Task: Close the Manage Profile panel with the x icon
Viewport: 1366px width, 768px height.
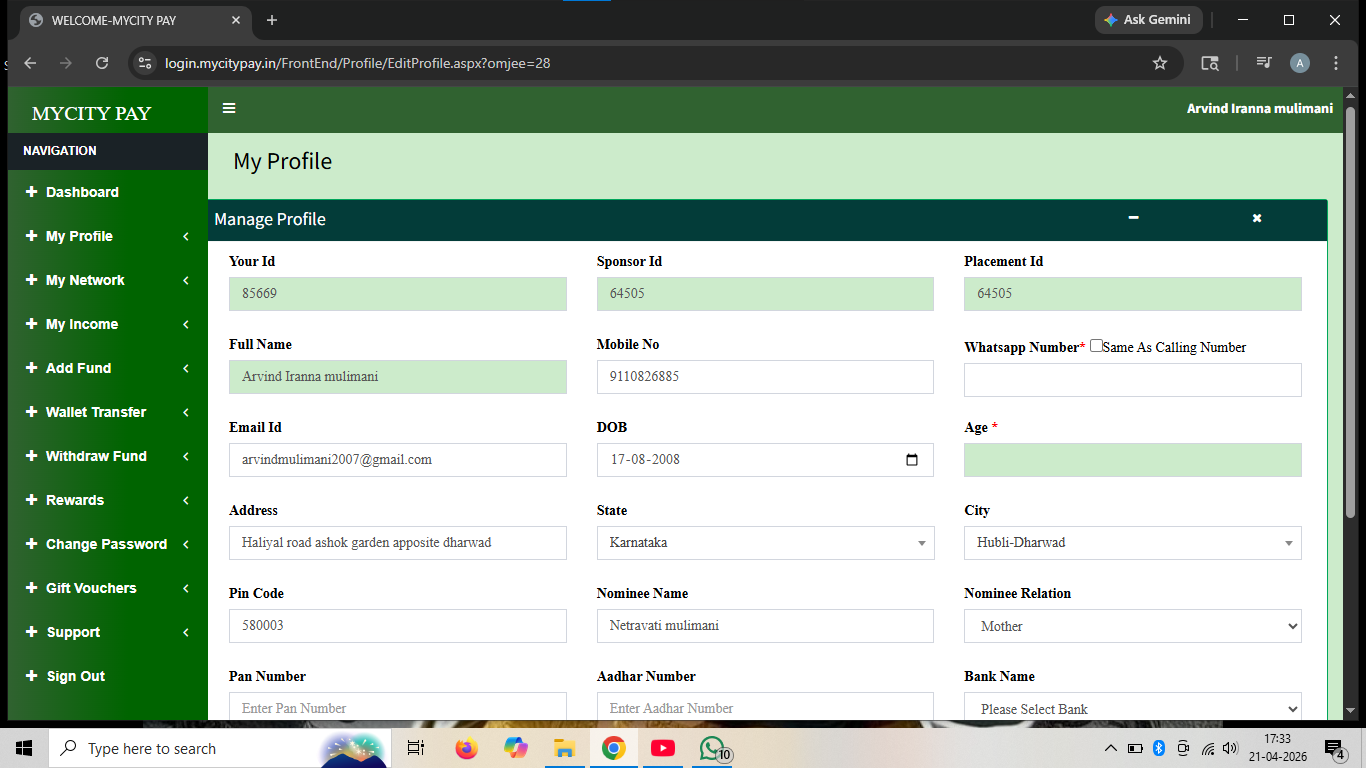Action: tap(1257, 218)
